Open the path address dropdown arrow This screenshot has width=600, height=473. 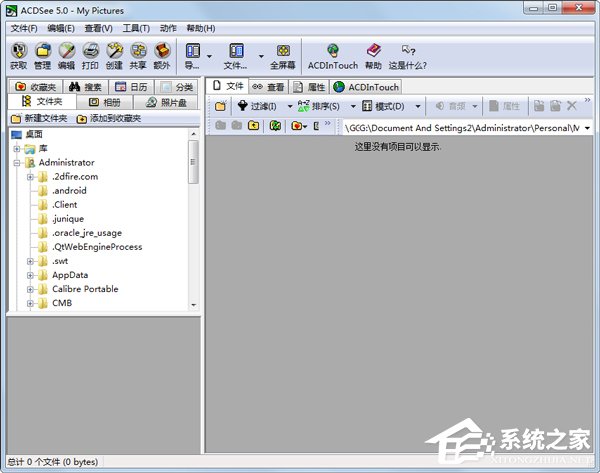pyautogui.click(x=587, y=128)
